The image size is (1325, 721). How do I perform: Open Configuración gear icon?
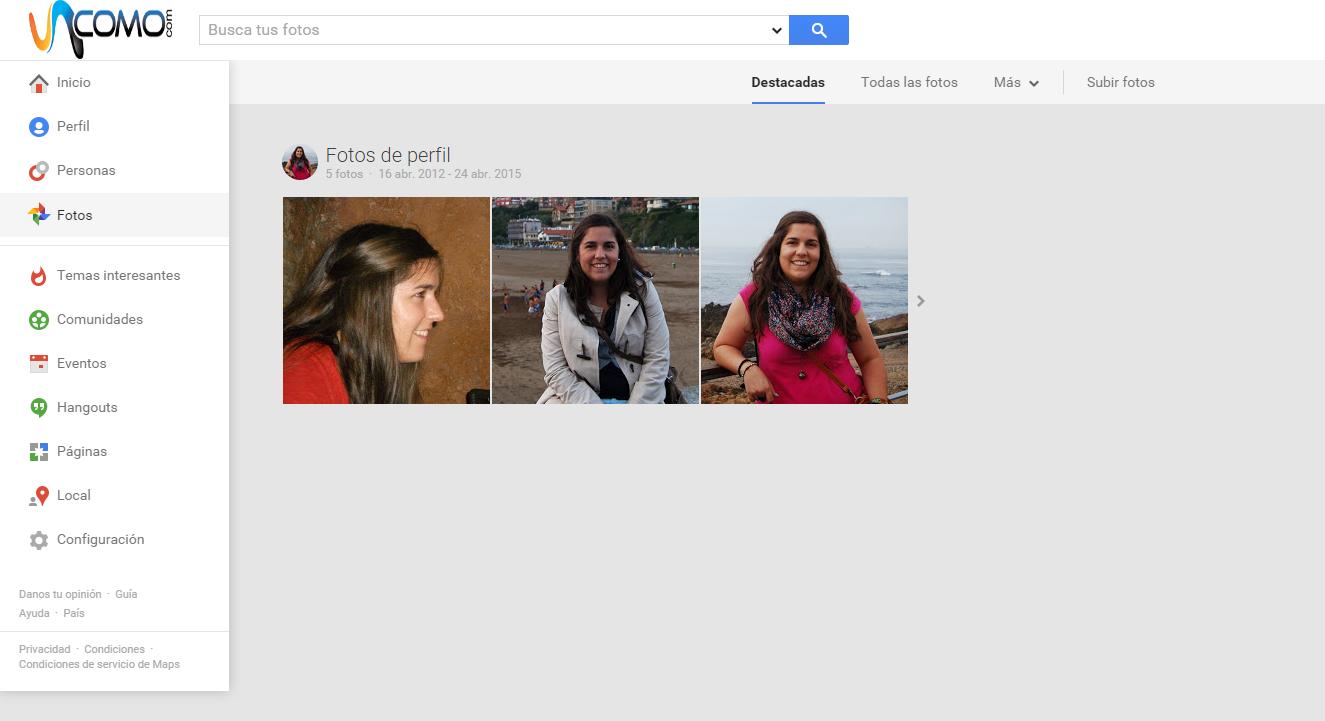click(x=39, y=540)
